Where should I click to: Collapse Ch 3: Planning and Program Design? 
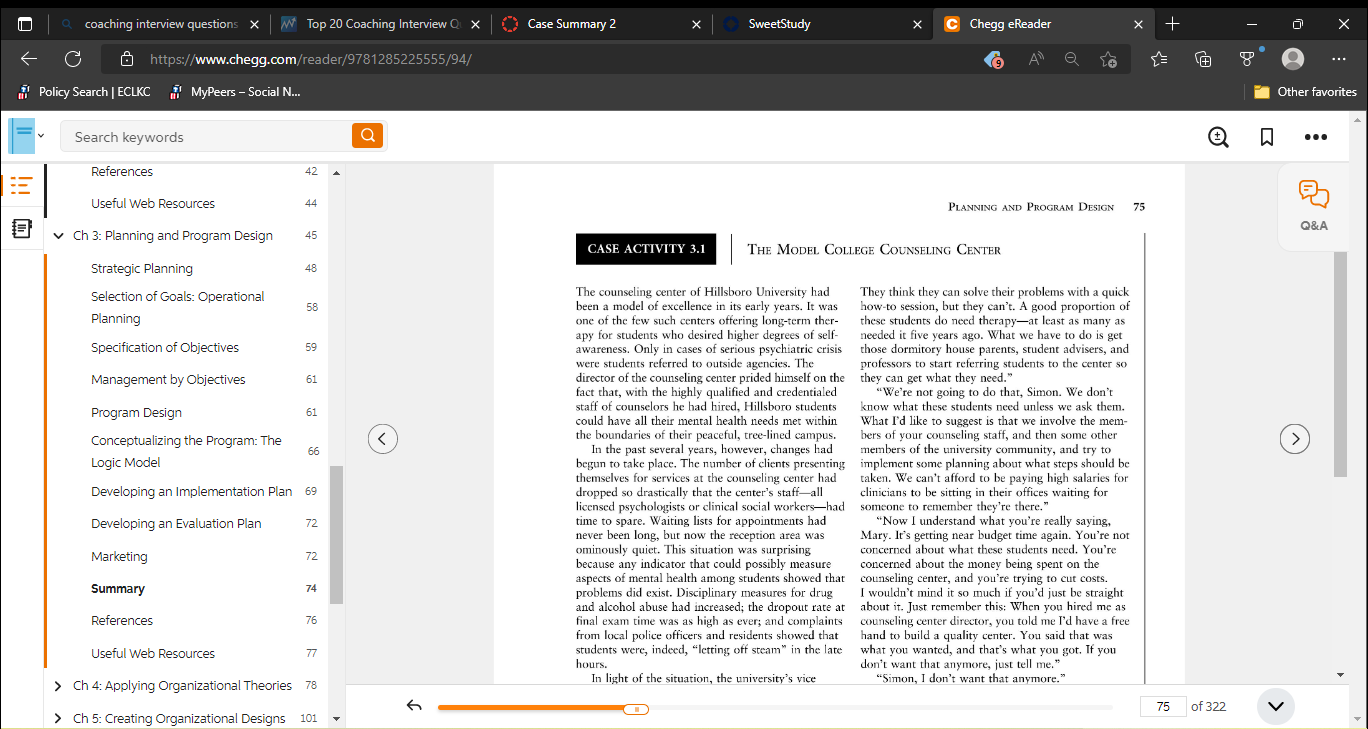59,236
